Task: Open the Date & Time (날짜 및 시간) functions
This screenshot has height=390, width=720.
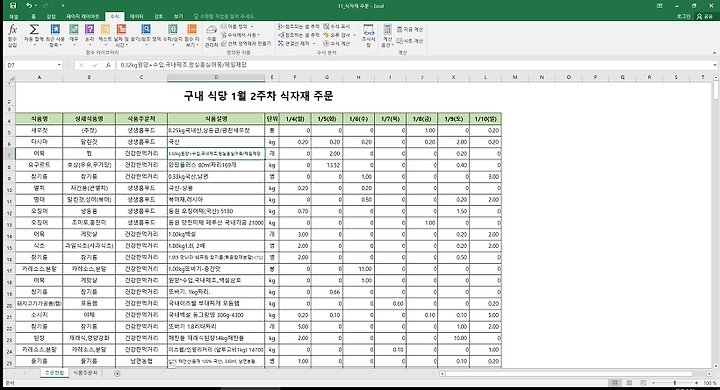Action: (121, 36)
